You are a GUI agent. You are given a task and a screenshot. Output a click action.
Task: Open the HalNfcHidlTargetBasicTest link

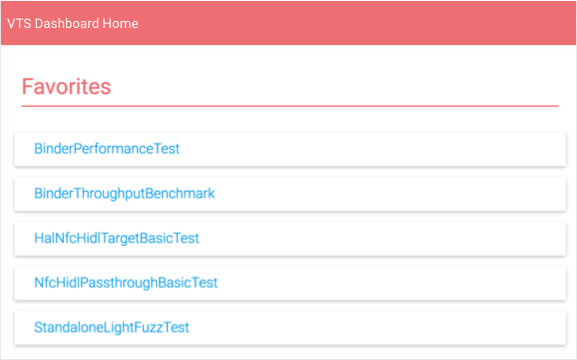tap(117, 238)
